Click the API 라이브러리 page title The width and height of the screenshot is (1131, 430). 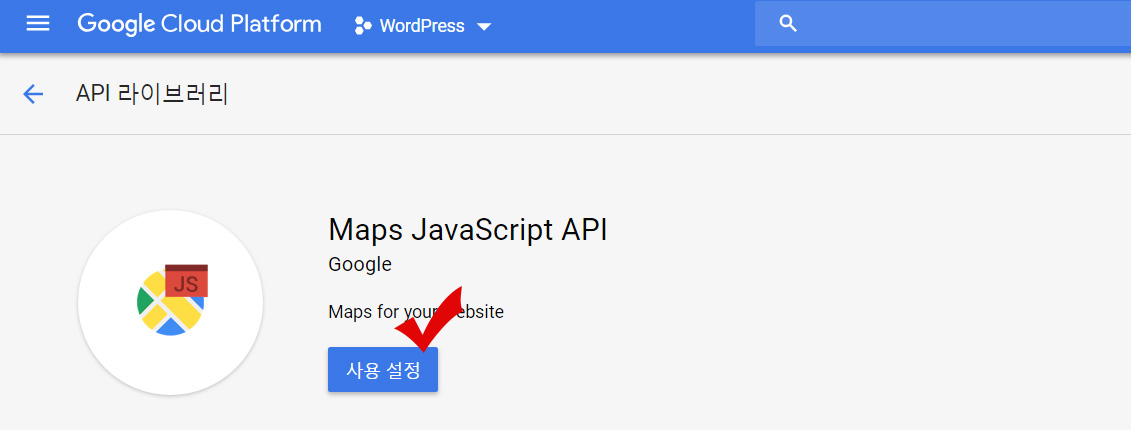coord(152,94)
